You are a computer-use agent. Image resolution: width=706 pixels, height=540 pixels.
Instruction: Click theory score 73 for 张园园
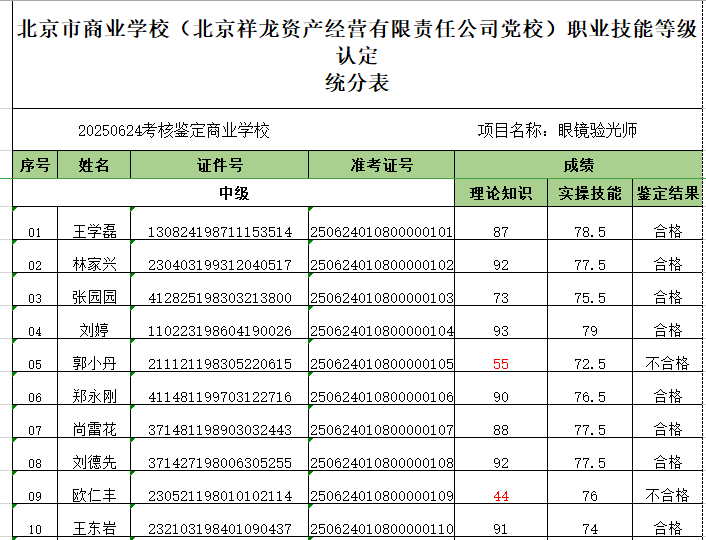(501, 298)
